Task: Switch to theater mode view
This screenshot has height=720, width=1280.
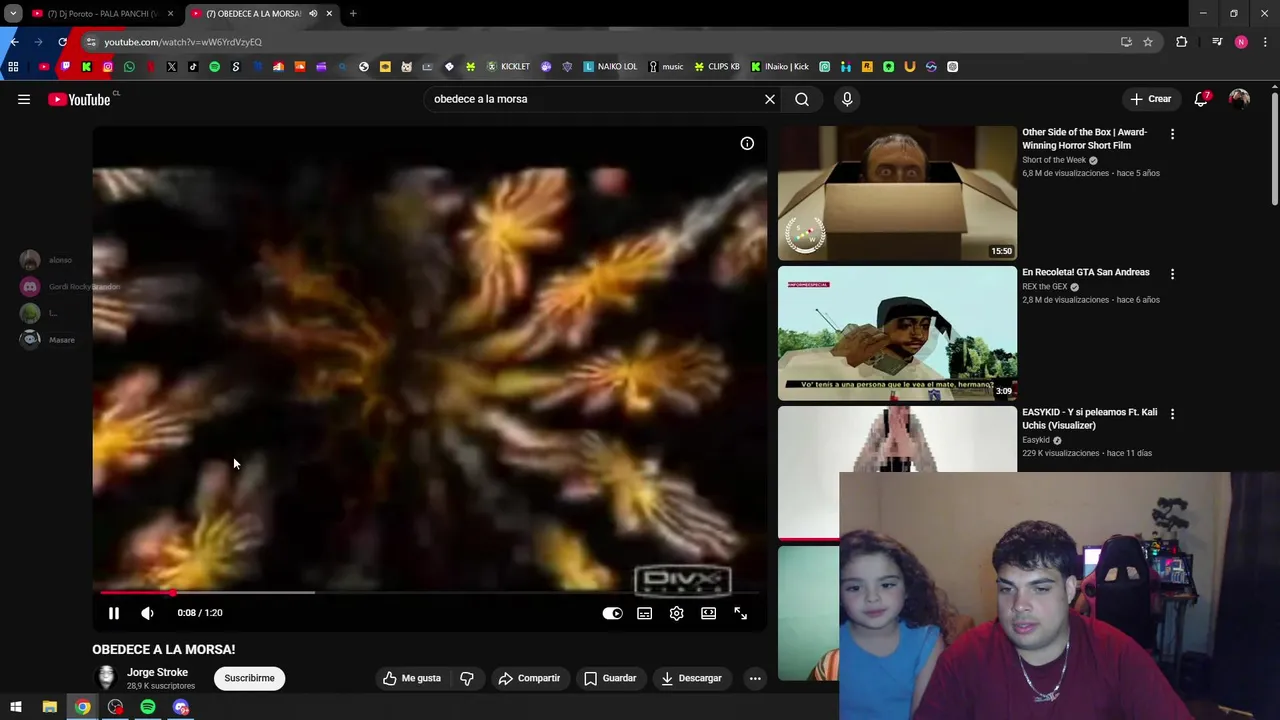Action: [x=709, y=613]
